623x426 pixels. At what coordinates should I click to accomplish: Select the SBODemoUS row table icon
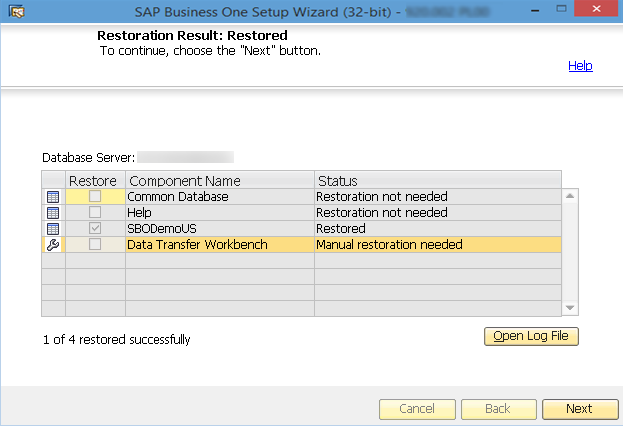tap(53, 229)
